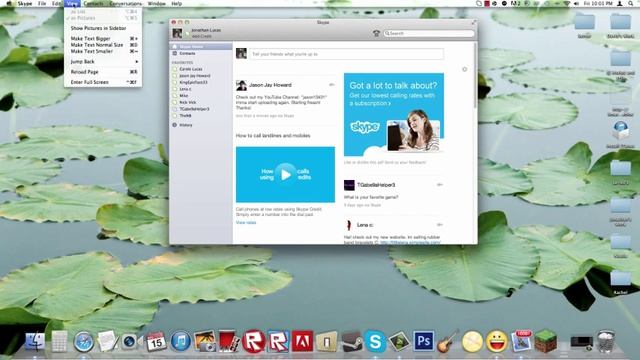Click the Skype Home house icon in sidebar
Viewport: 640px width, 360px height.
pyautogui.click(x=175, y=47)
